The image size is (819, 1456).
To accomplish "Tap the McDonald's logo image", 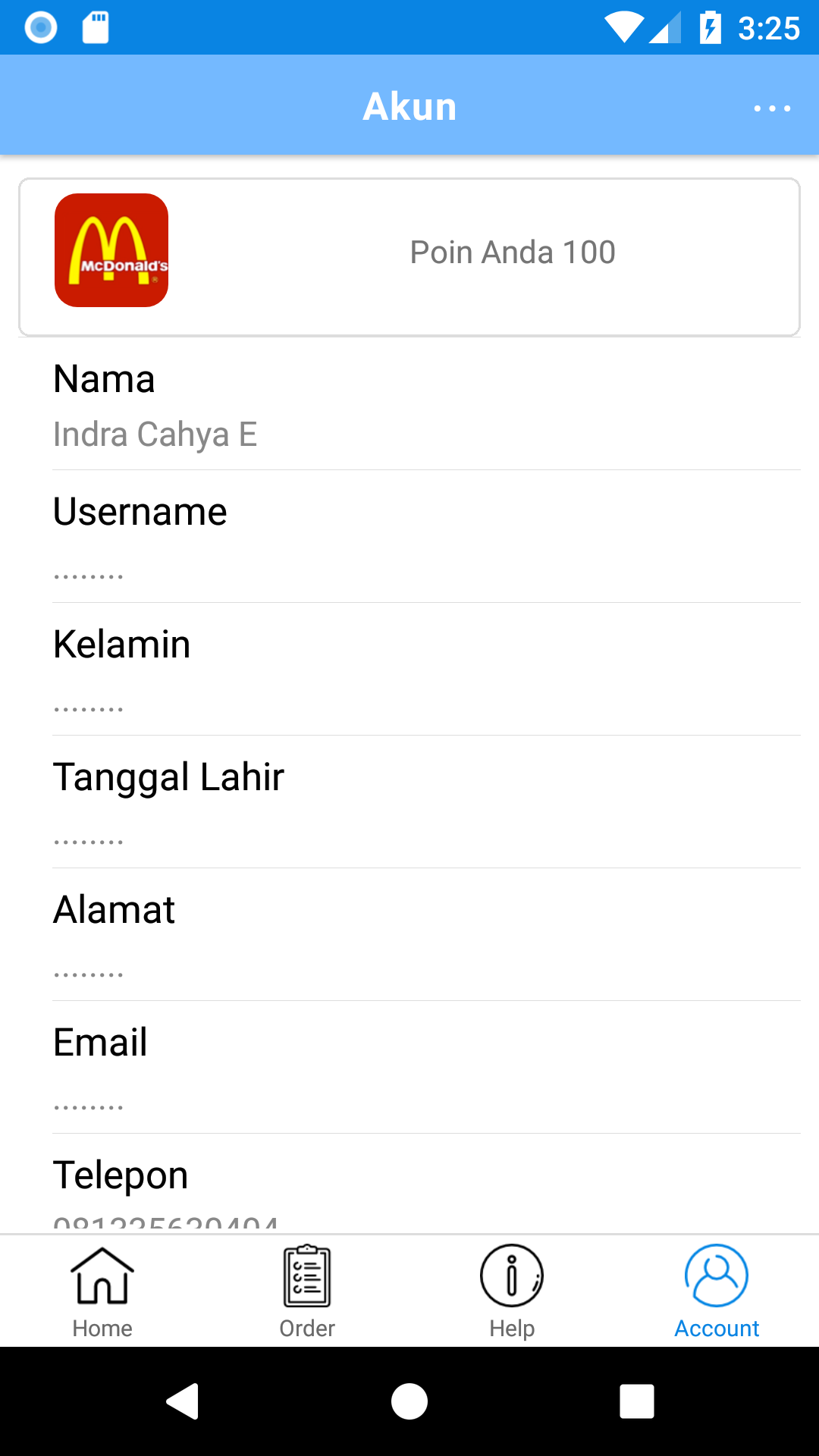I will (111, 250).
